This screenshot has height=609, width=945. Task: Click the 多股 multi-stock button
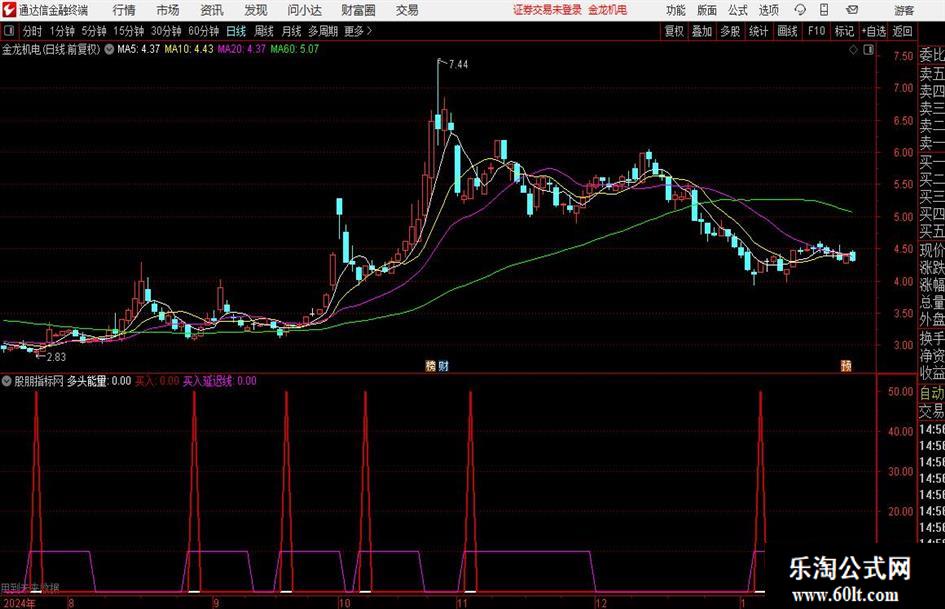click(x=730, y=31)
